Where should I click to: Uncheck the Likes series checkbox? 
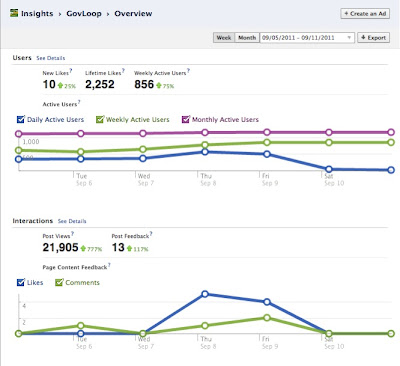click(21, 282)
